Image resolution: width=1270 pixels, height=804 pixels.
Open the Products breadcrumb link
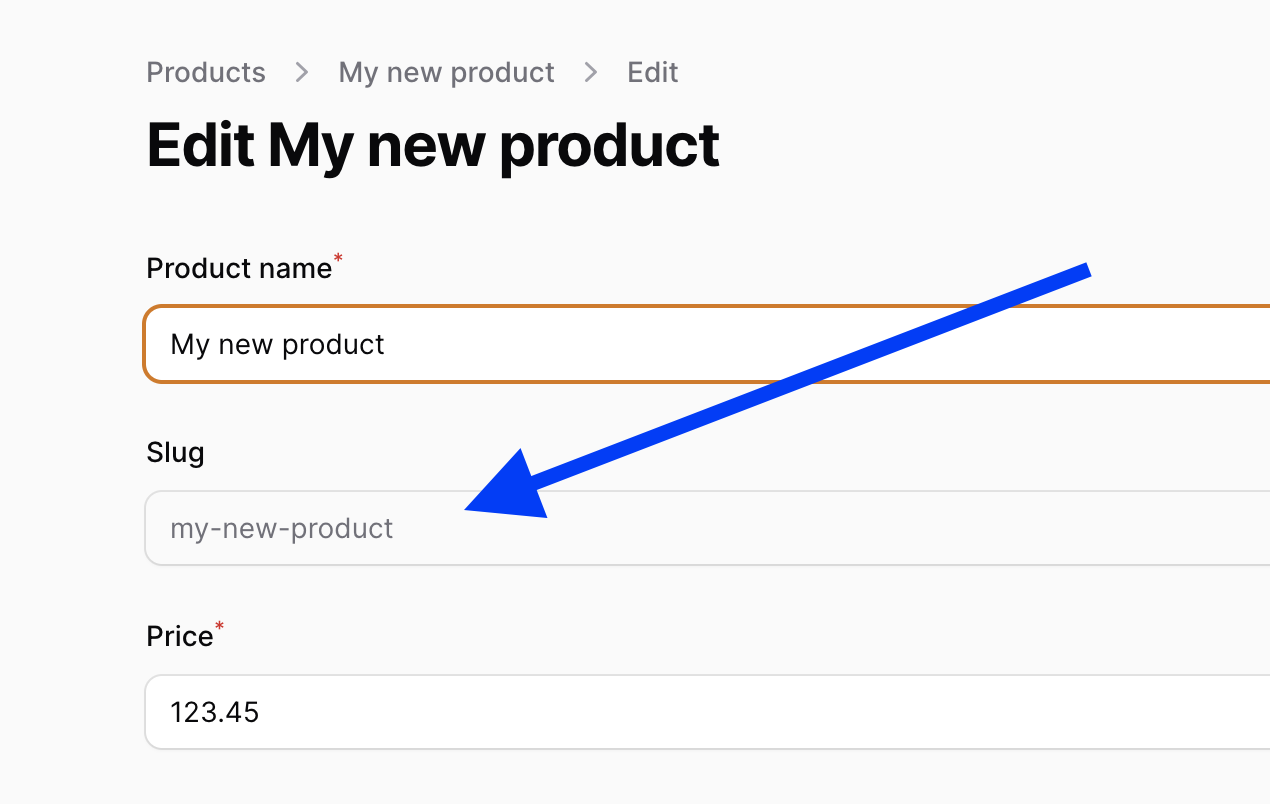coord(206,72)
